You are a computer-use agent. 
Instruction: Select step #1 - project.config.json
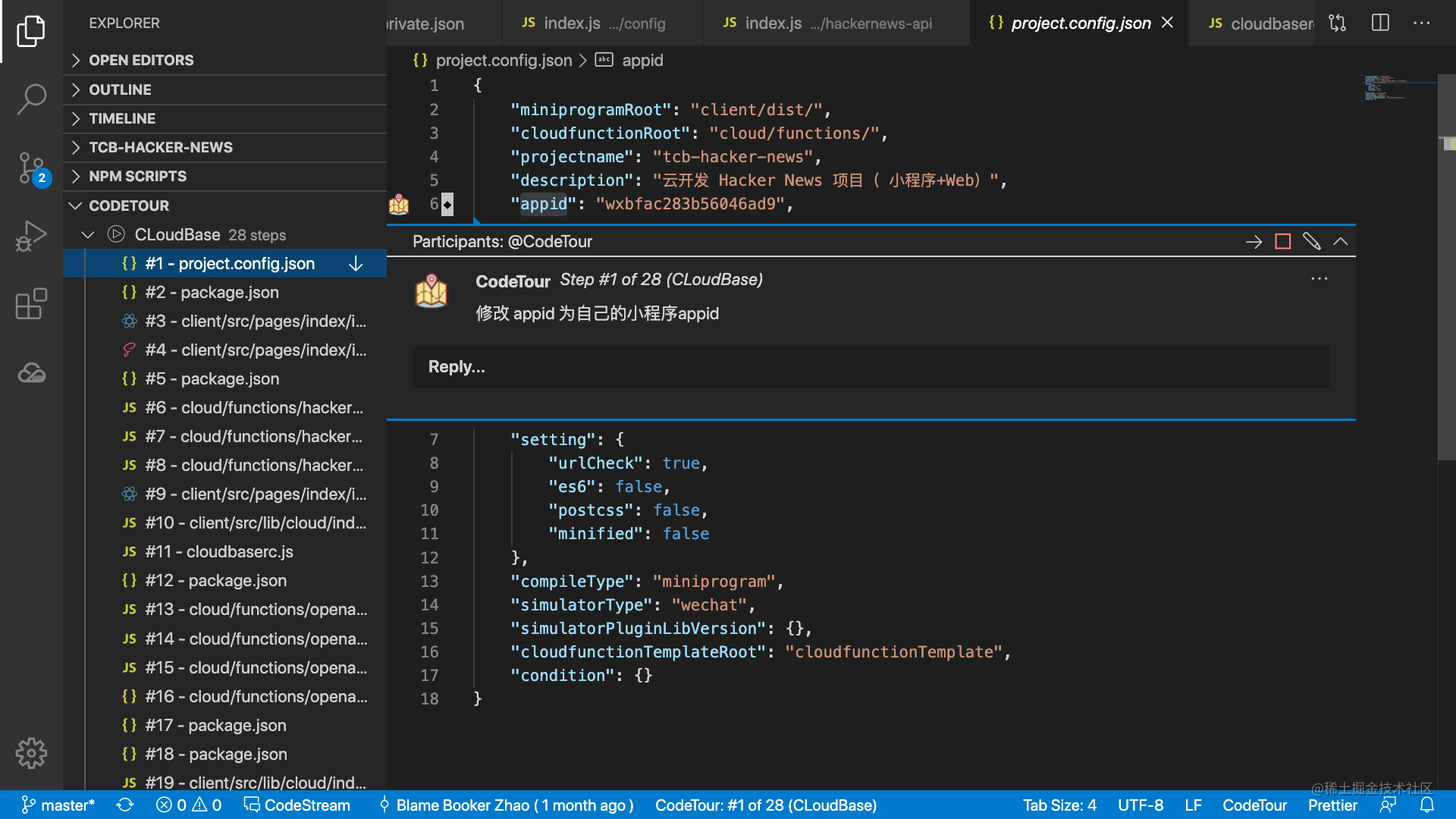[224, 264]
